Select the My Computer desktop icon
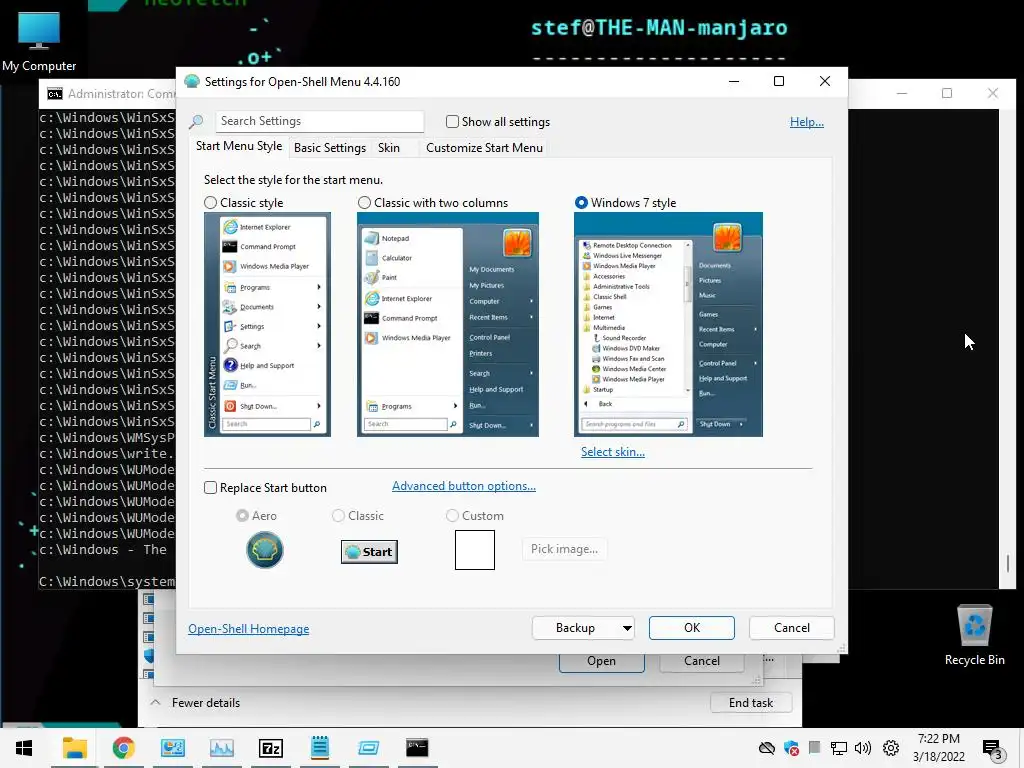Image resolution: width=1024 pixels, height=768 pixels. (39, 41)
